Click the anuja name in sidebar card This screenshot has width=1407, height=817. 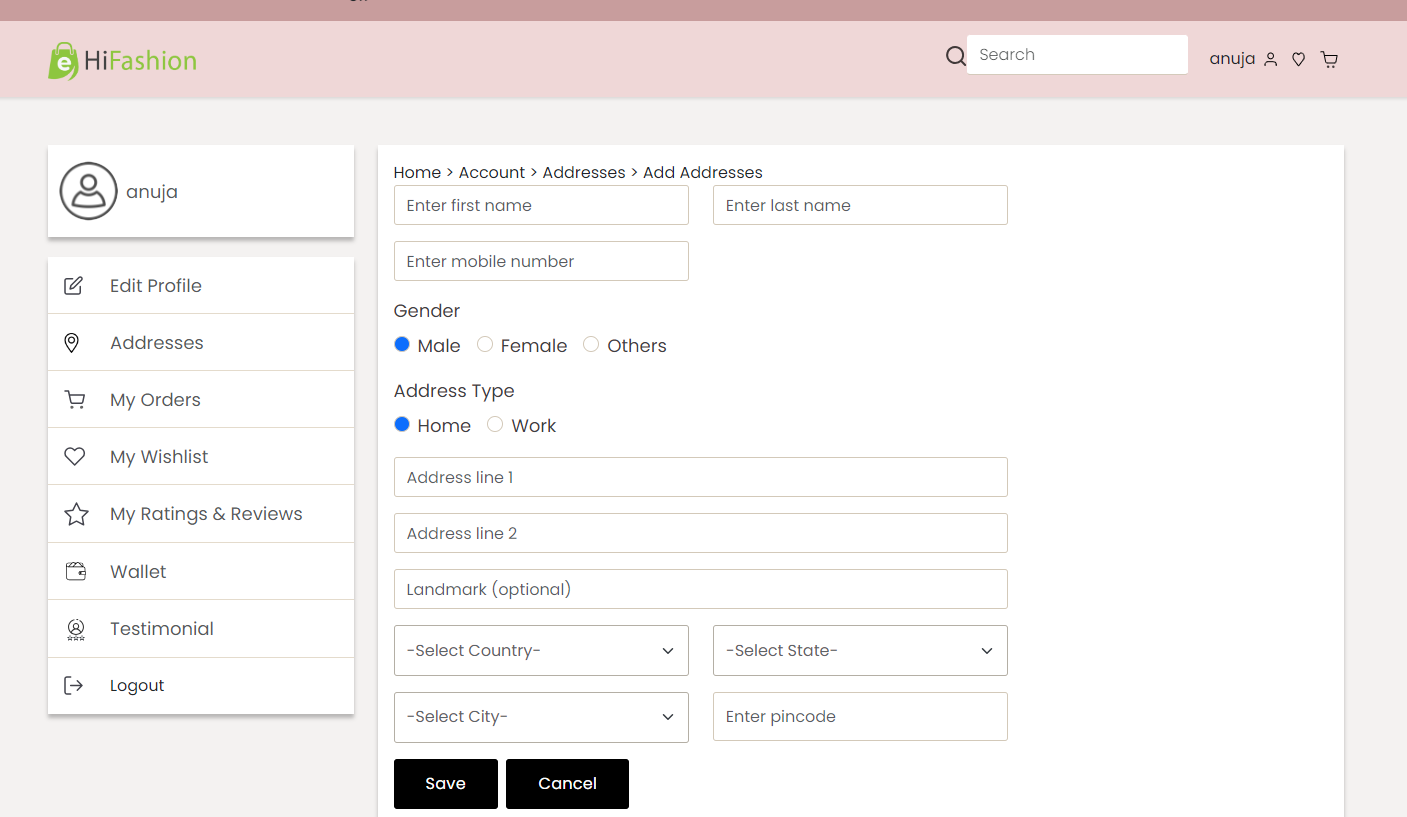tap(152, 192)
